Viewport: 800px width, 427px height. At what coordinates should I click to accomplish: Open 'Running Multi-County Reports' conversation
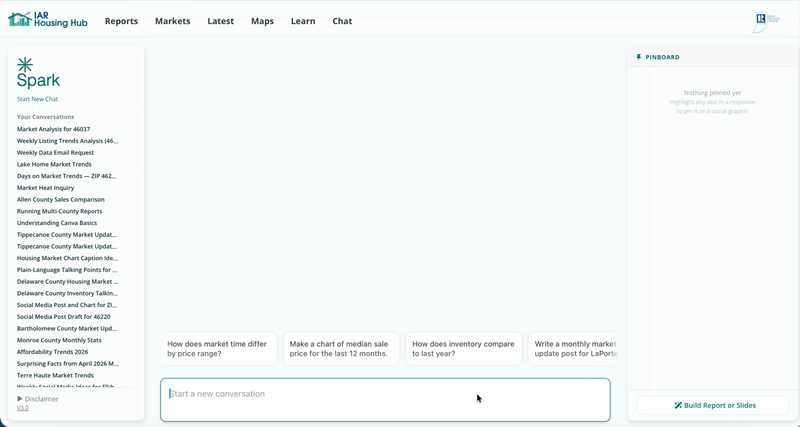59,211
